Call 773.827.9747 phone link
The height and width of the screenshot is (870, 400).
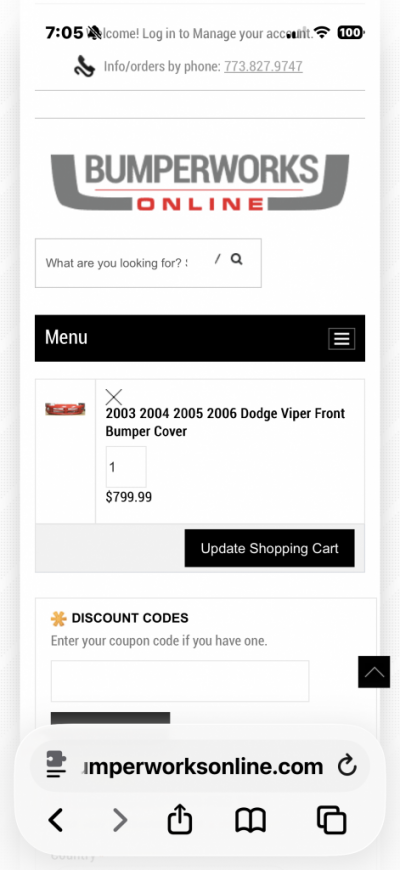[264, 67]
